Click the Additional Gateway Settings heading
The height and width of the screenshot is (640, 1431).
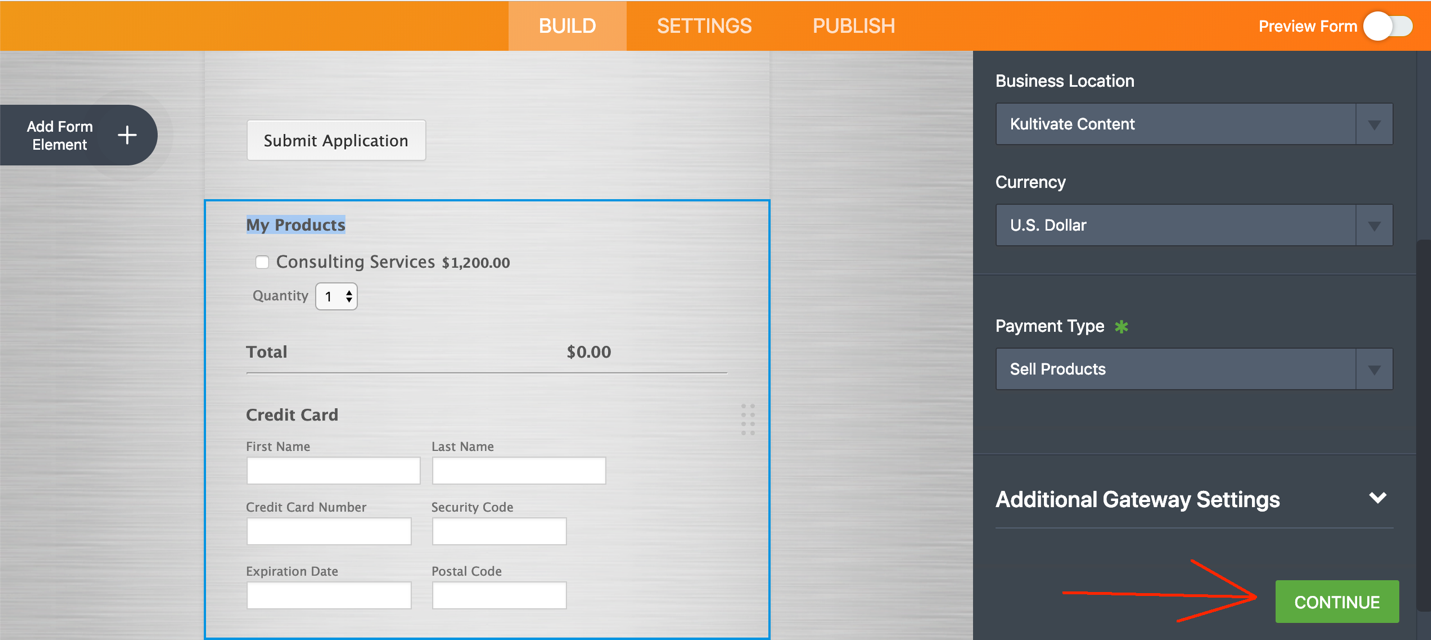(x=1138, y=499)
